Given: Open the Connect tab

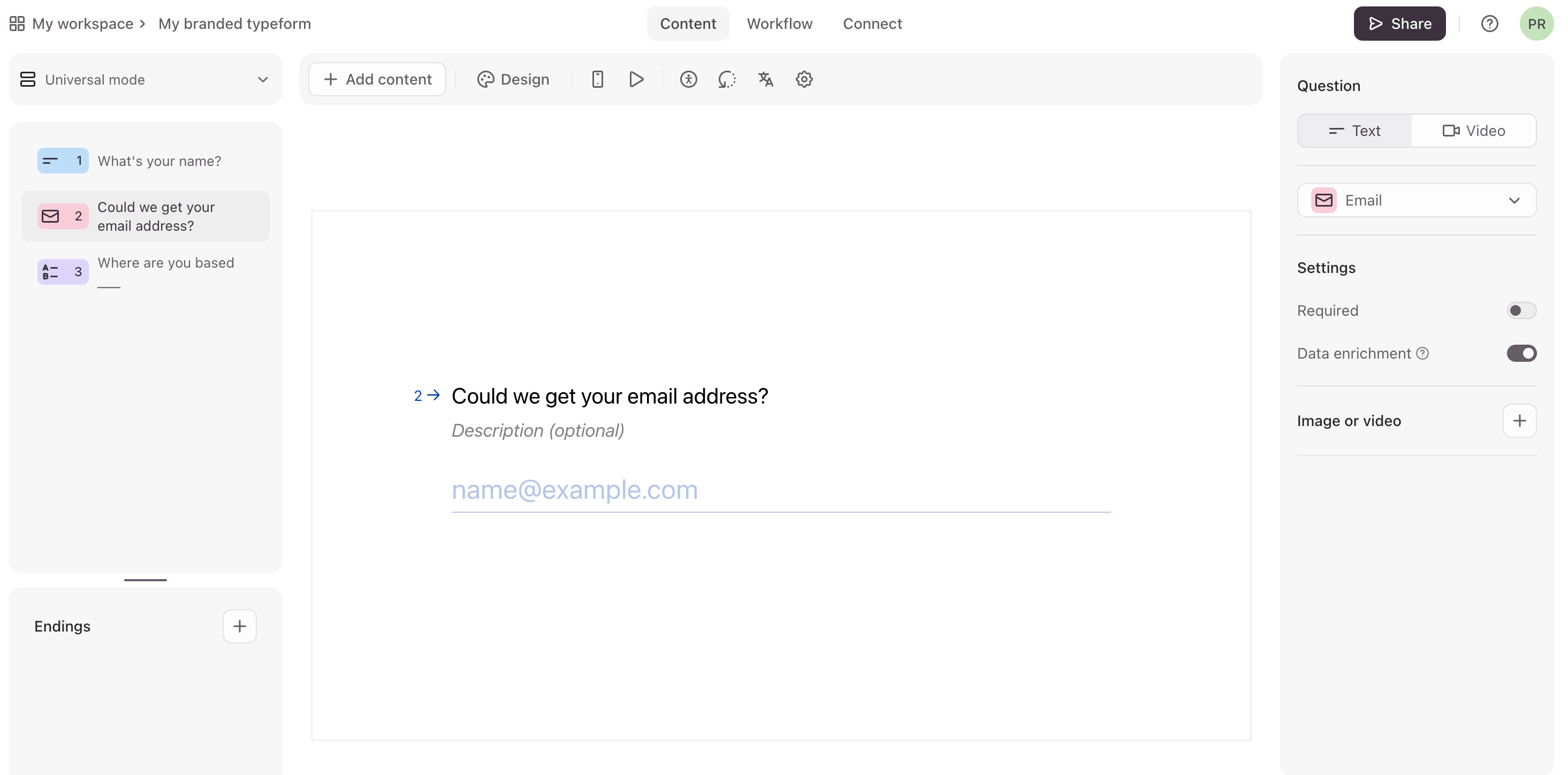Looking at the screenshot, I should point(872,24).
